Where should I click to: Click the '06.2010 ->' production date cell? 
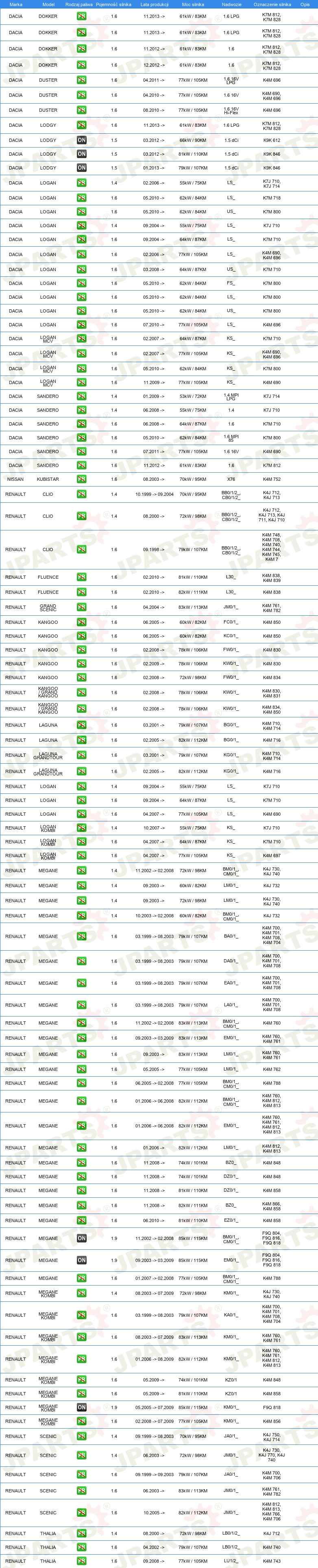tap(154, 1221)
